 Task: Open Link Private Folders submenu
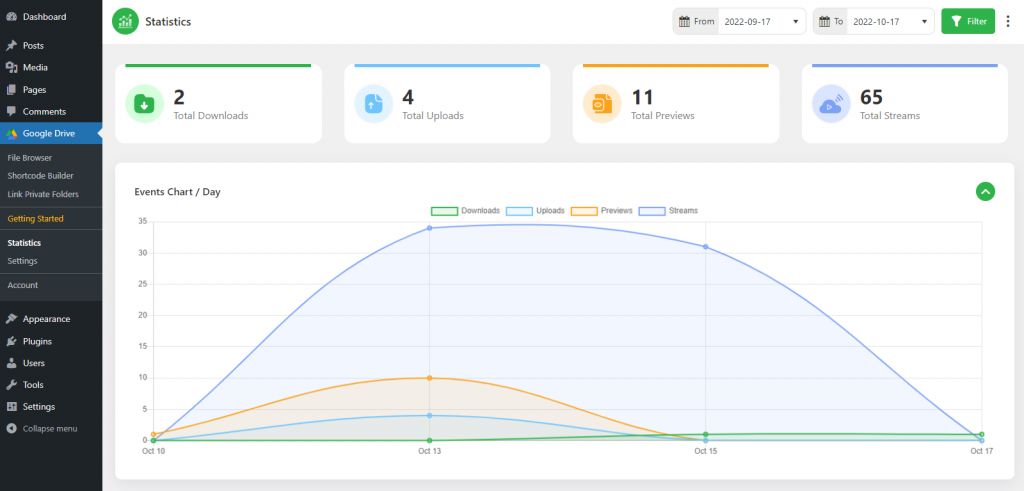coord(43,194)
